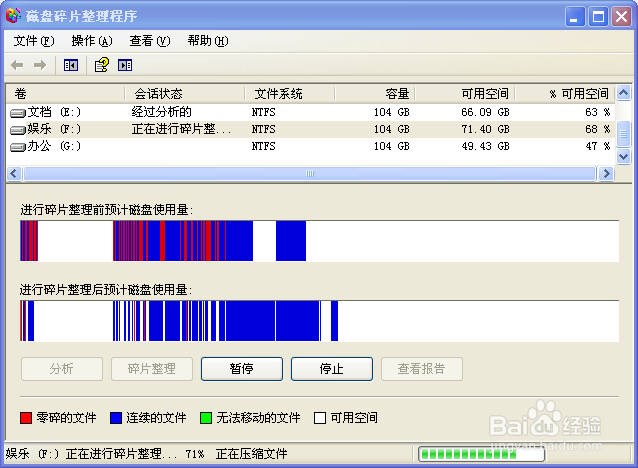Click the drive icon for 办公 (G:)
Screen dimensions: 638x468
pyautogui.click(x=18, y=147)
